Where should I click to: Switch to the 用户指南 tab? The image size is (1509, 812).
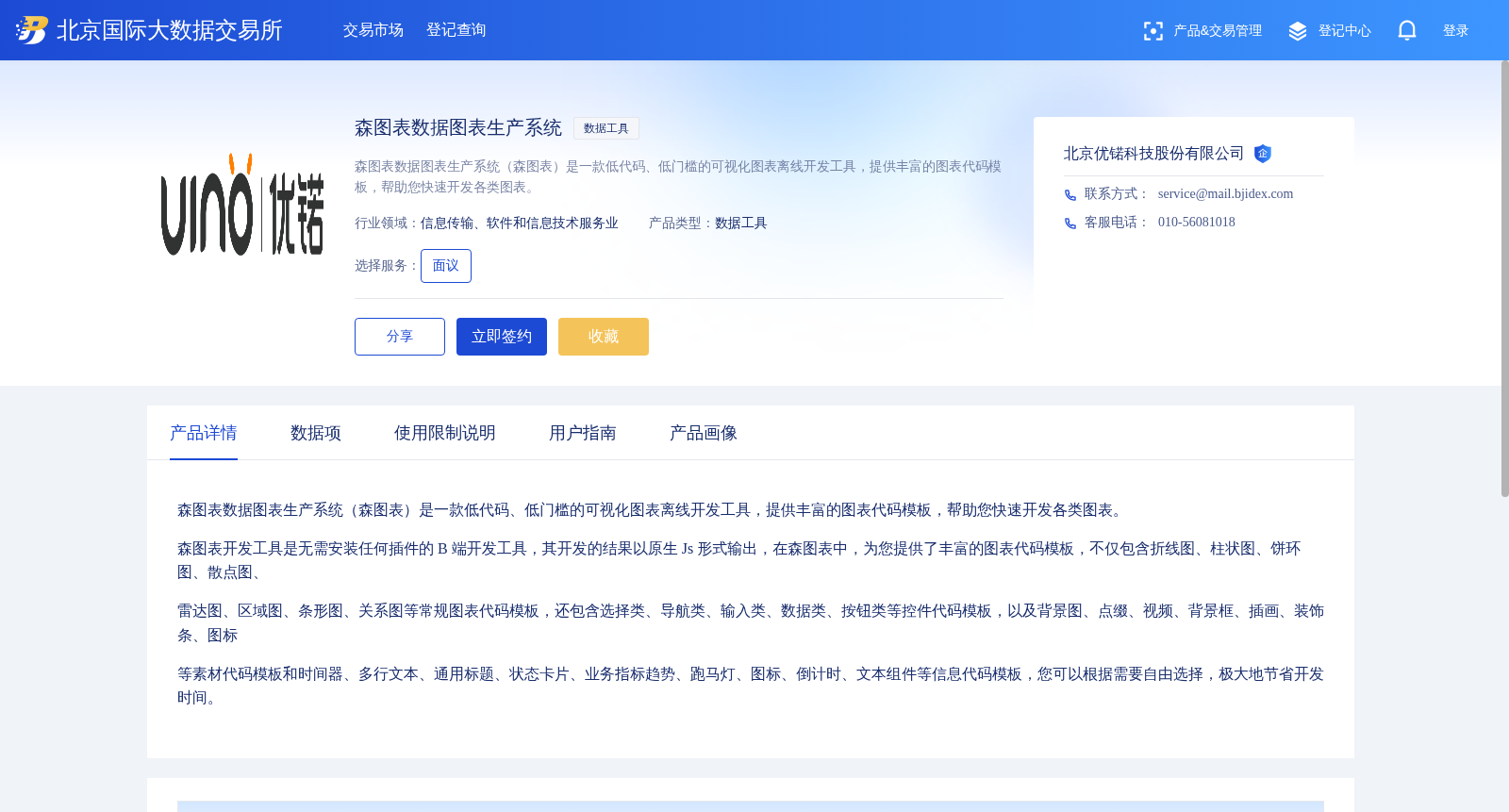pos(583,433)
